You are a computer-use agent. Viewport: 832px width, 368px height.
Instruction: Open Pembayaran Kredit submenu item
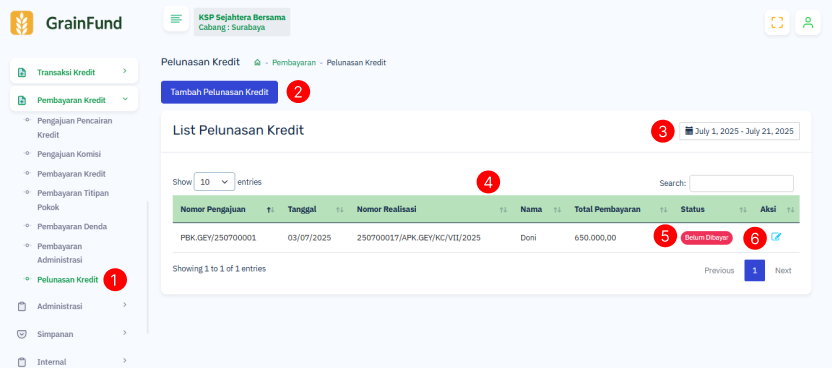click(71, 174)
